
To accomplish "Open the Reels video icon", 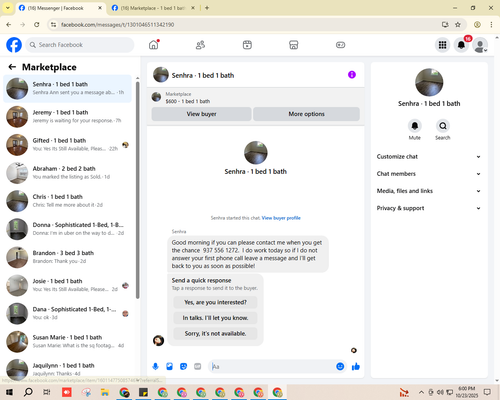I will click(247, 45).
